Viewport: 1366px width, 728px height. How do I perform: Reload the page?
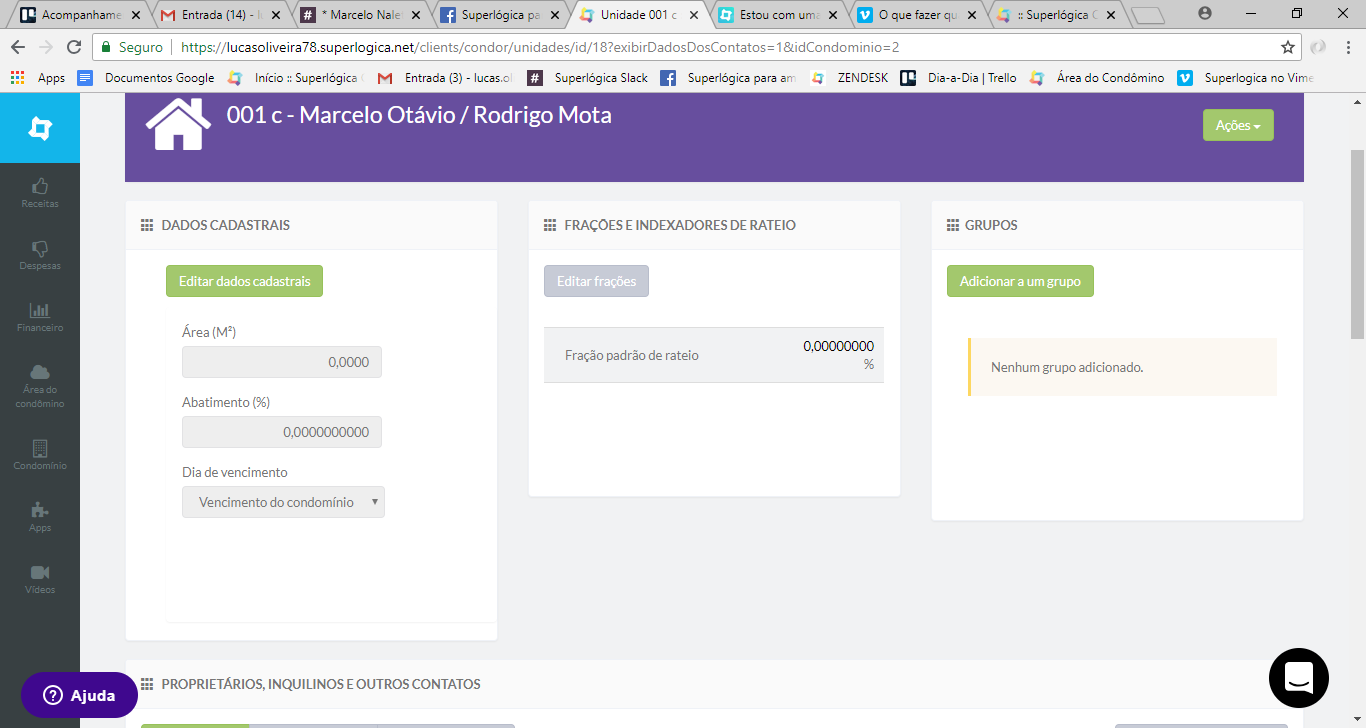(x=73, y=47)
